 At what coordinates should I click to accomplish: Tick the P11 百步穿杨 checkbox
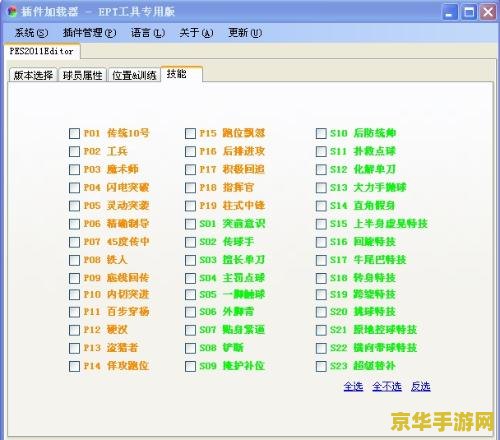coord(74,312)
